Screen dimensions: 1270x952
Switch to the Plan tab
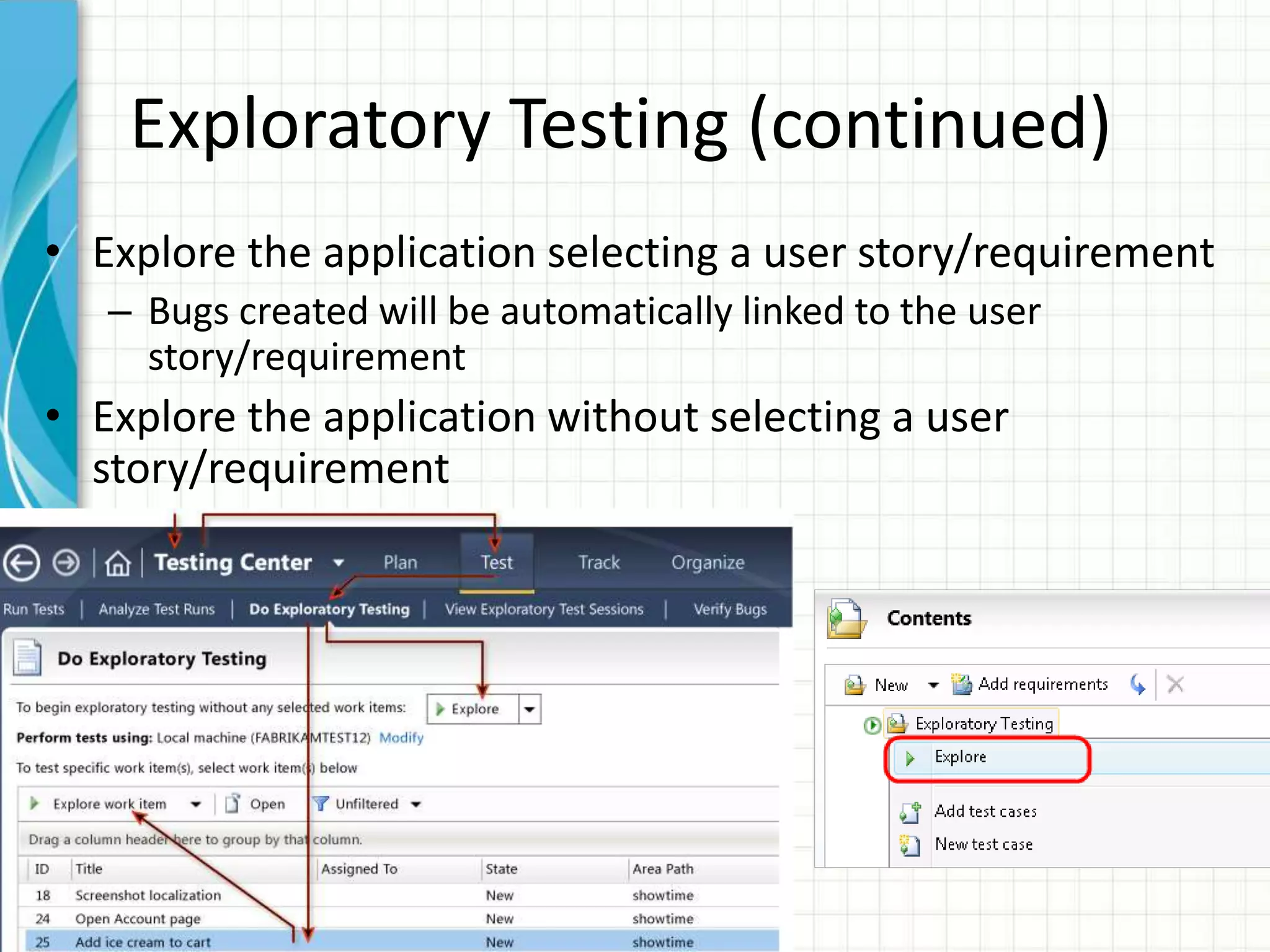click(401, 562)
